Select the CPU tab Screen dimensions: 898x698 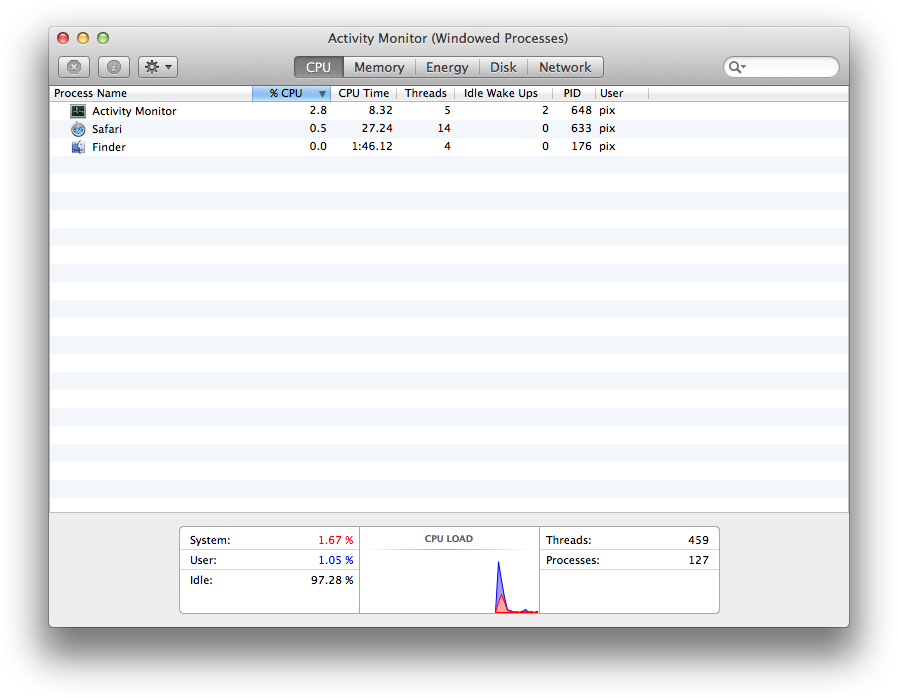(x=318, y=67)
